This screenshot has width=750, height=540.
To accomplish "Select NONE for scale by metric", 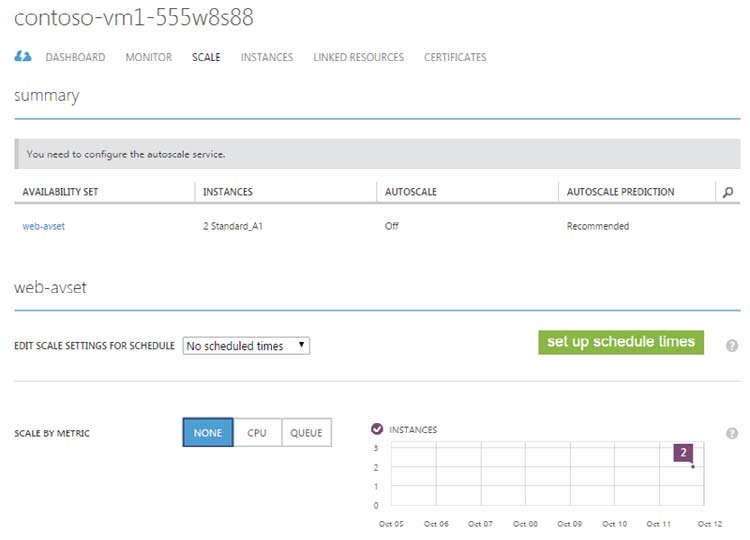I will pyautogui.click(x=208, y=433).
